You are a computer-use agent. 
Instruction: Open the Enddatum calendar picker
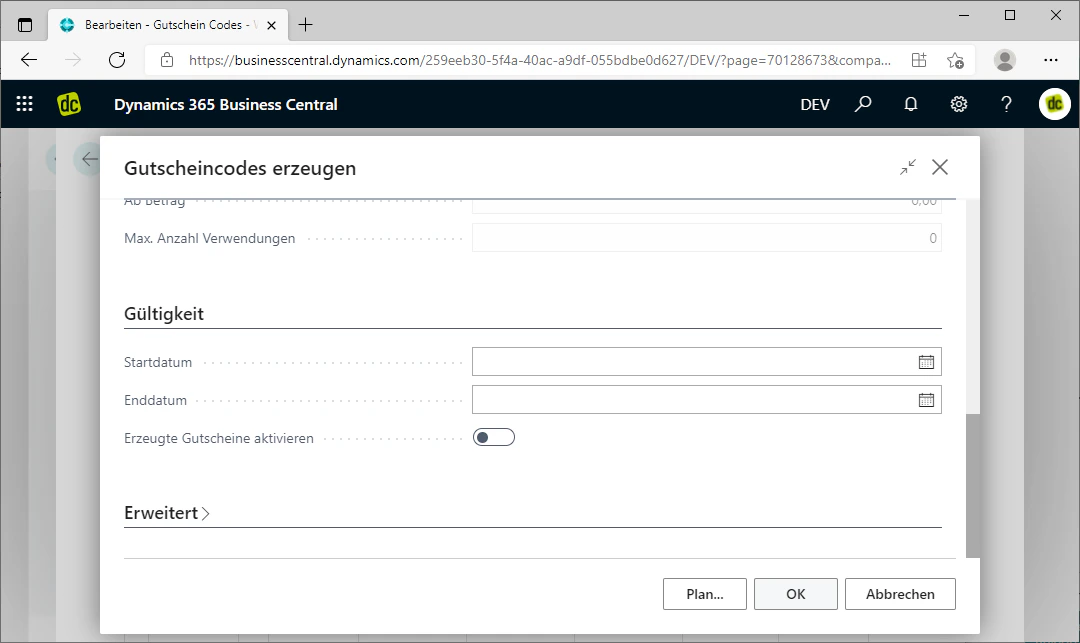(x=926, y=400)
